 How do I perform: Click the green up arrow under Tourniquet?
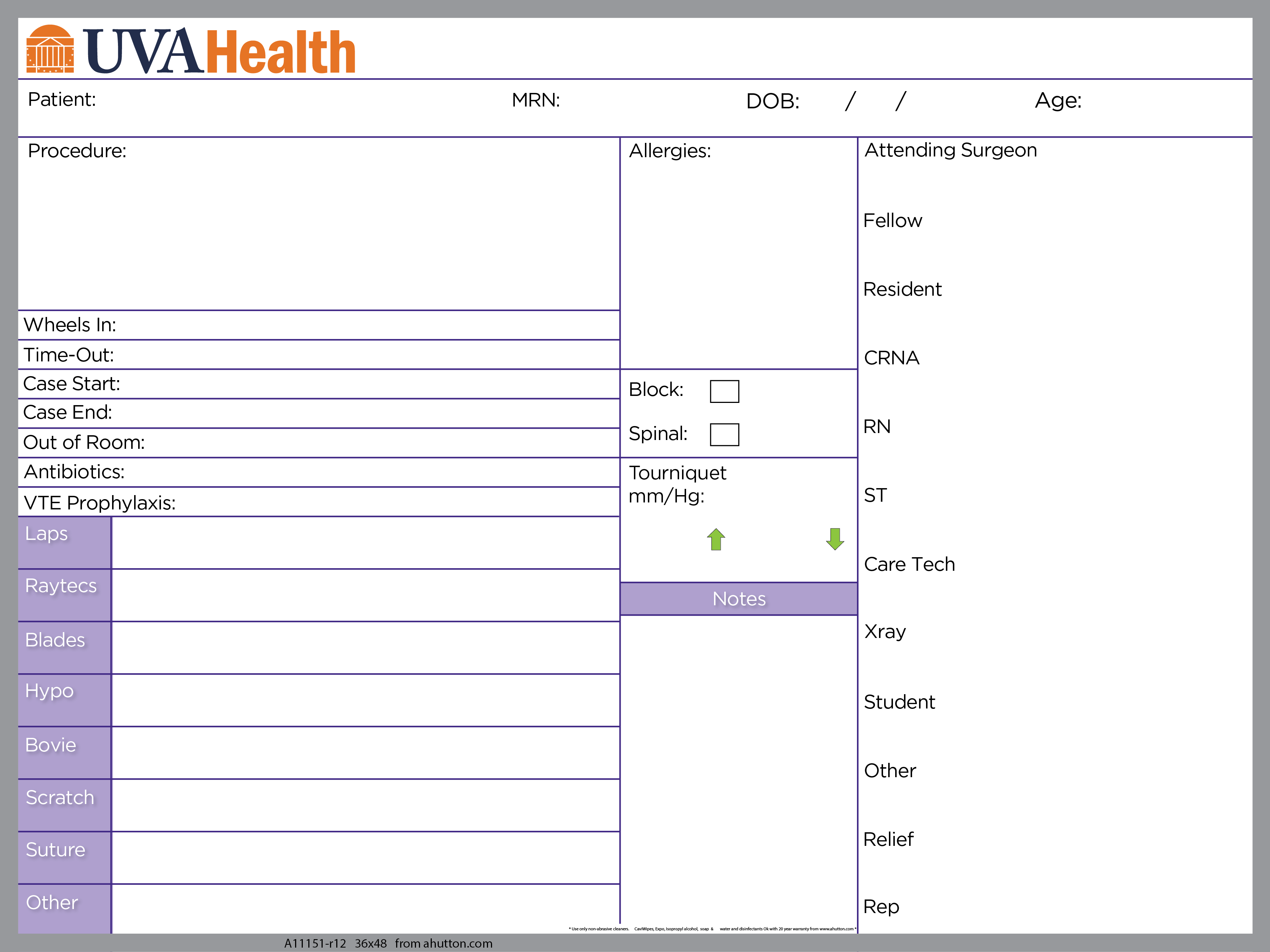click(716, 540)
